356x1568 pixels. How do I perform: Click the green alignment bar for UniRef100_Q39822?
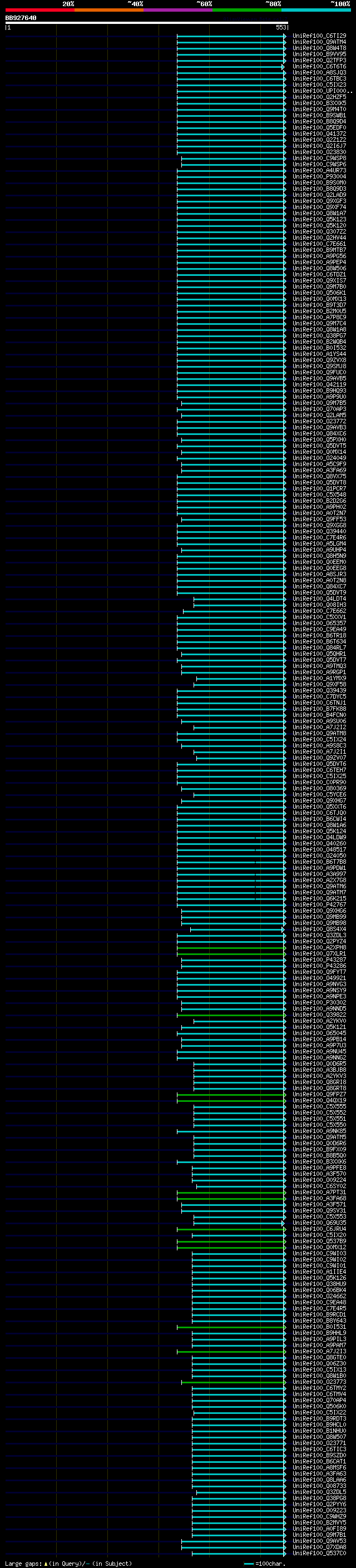tap(231, 1015)
